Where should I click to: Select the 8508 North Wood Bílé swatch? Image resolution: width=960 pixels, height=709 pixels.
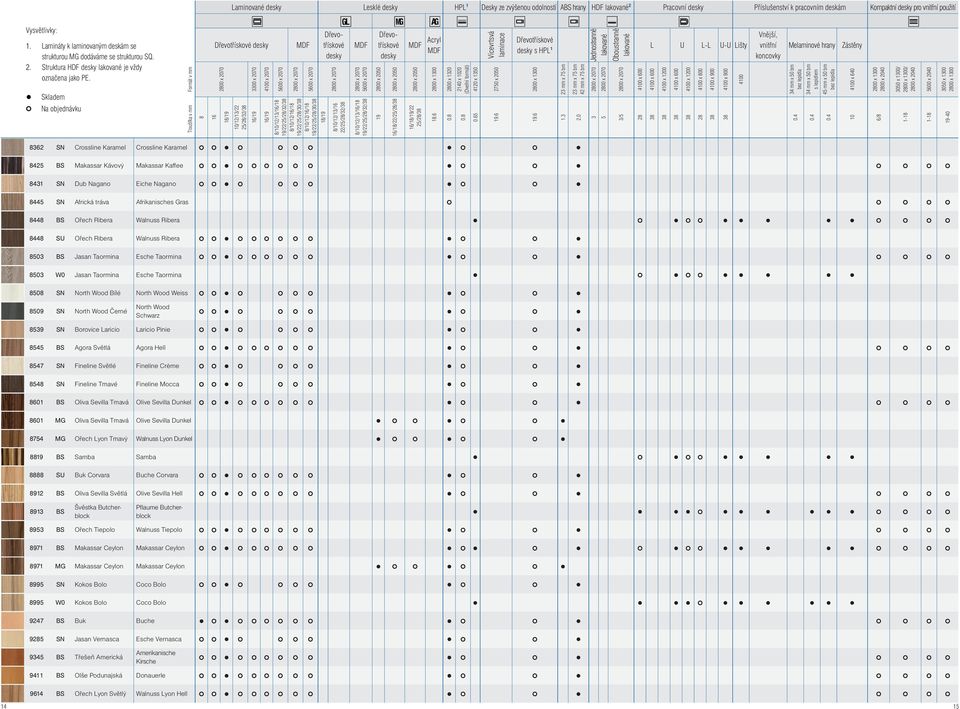pyautogui.click(x=12, y=293)
